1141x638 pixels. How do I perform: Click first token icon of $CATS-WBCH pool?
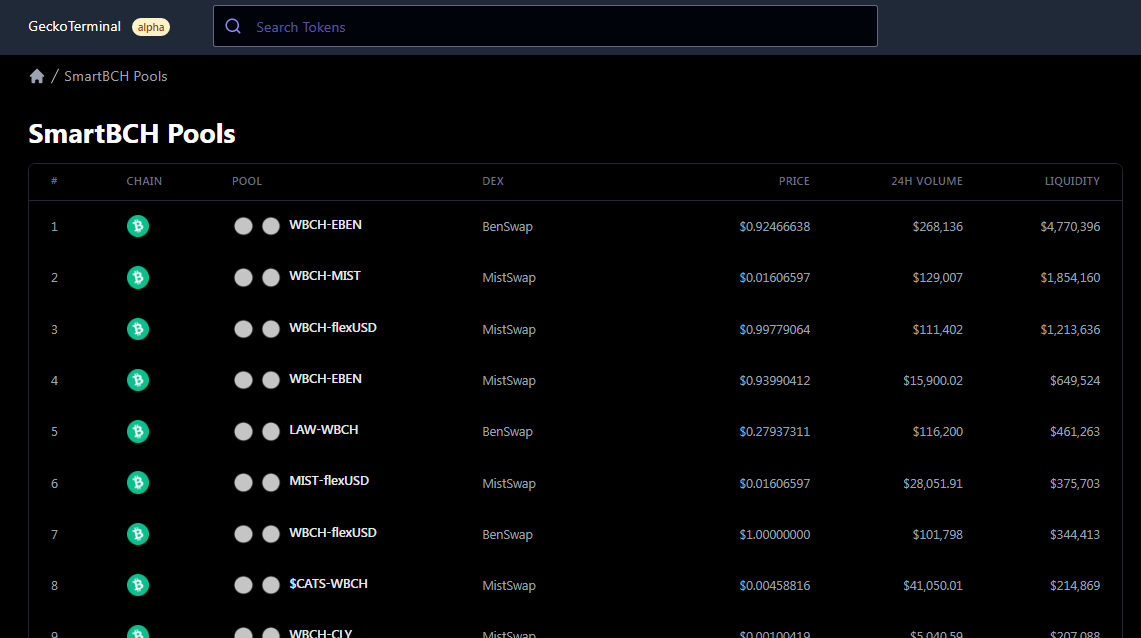(243, 585)
